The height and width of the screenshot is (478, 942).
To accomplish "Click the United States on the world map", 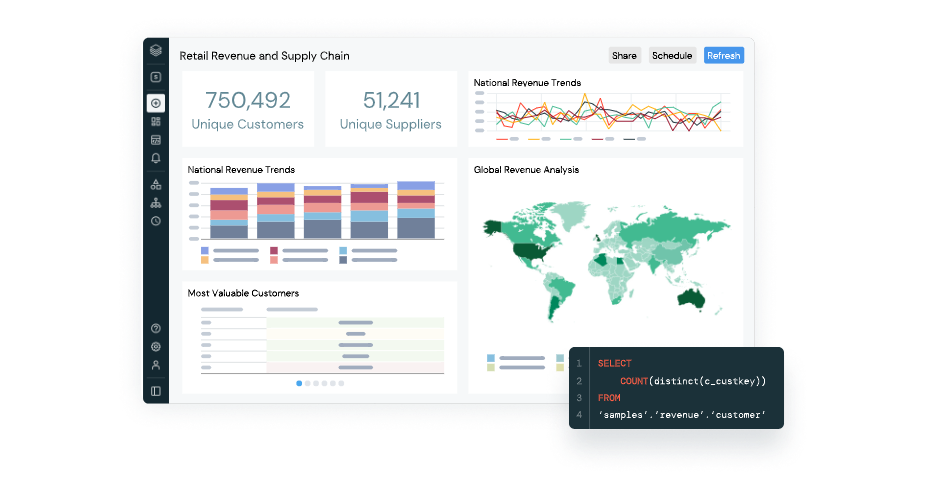I will 525,252.
